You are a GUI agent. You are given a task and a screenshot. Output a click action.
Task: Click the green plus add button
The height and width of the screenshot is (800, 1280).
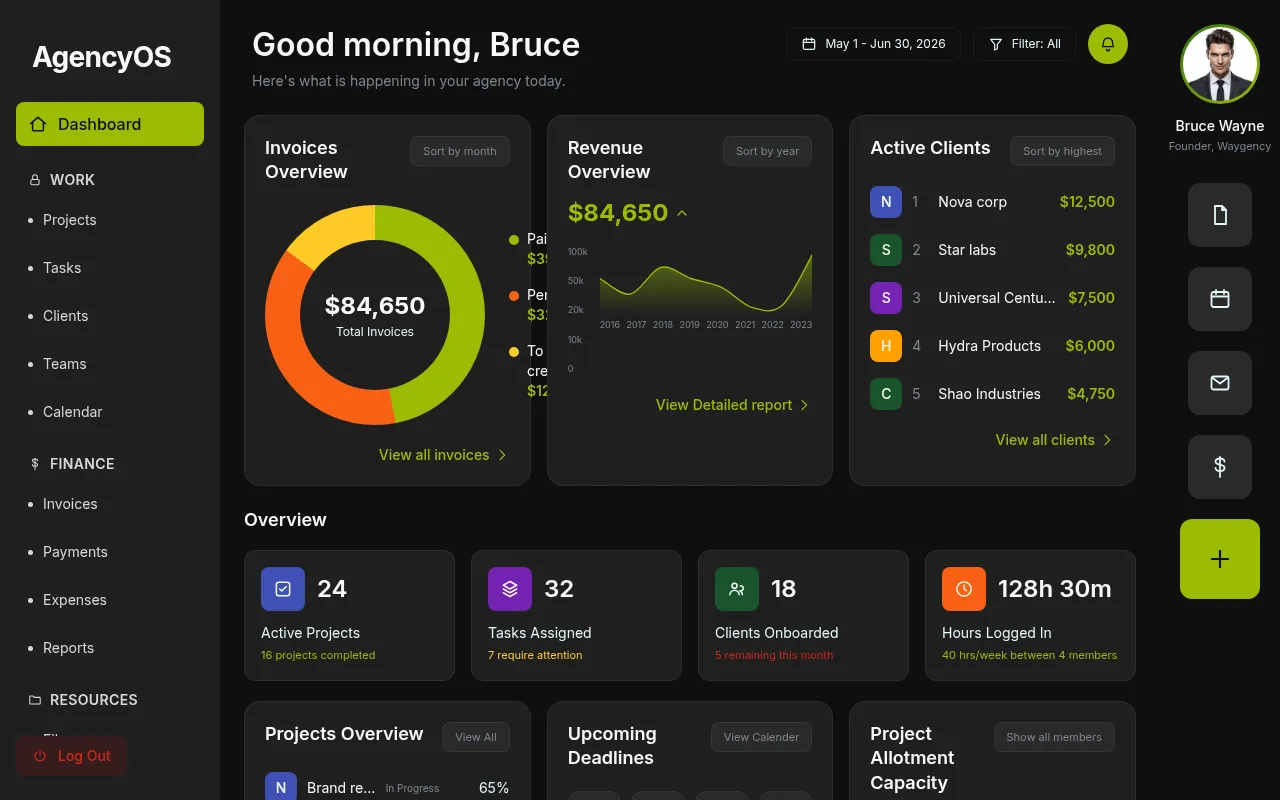pyautogui.click(x=1220, y=559)
